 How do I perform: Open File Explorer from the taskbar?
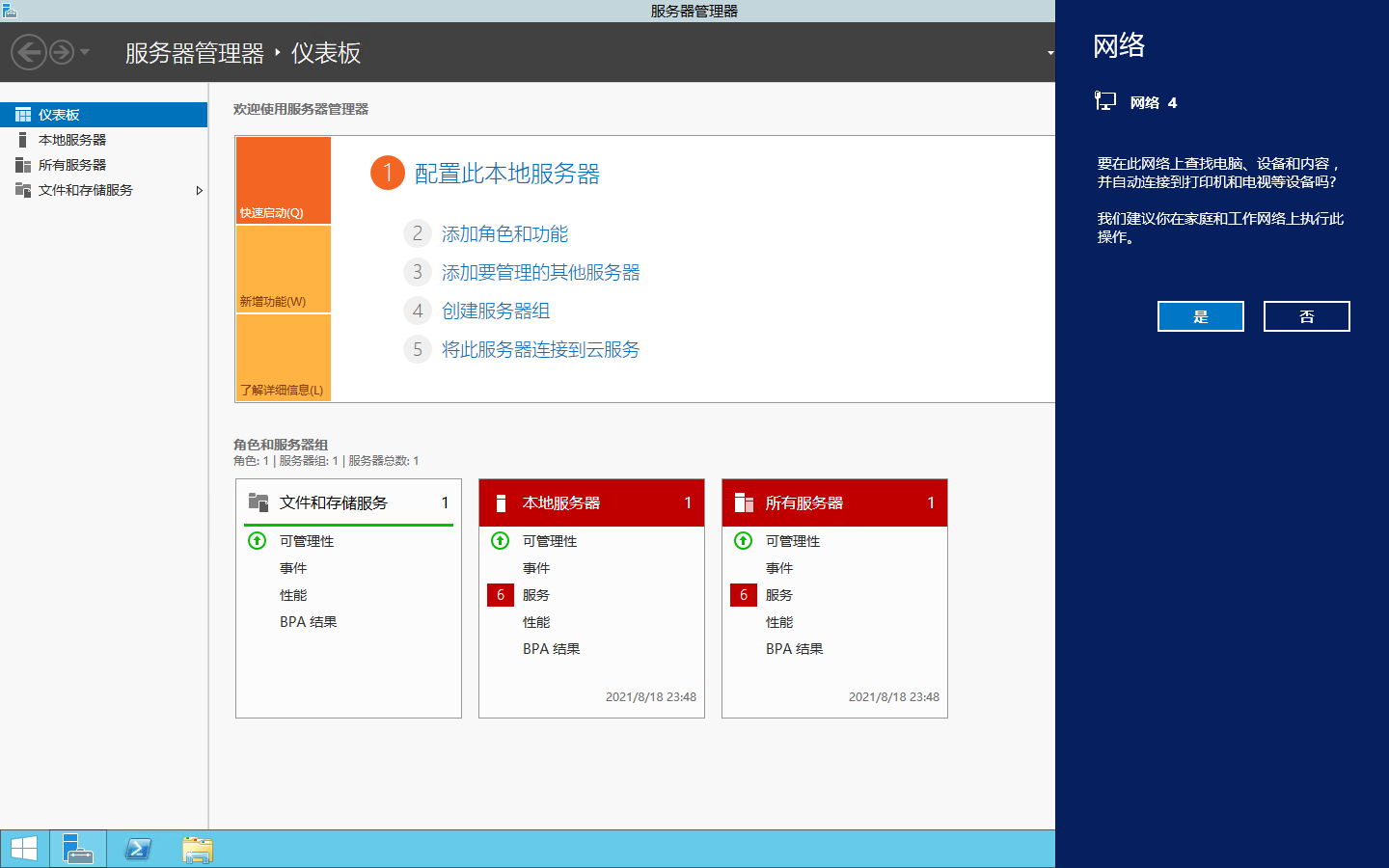(x=198, y=849)
